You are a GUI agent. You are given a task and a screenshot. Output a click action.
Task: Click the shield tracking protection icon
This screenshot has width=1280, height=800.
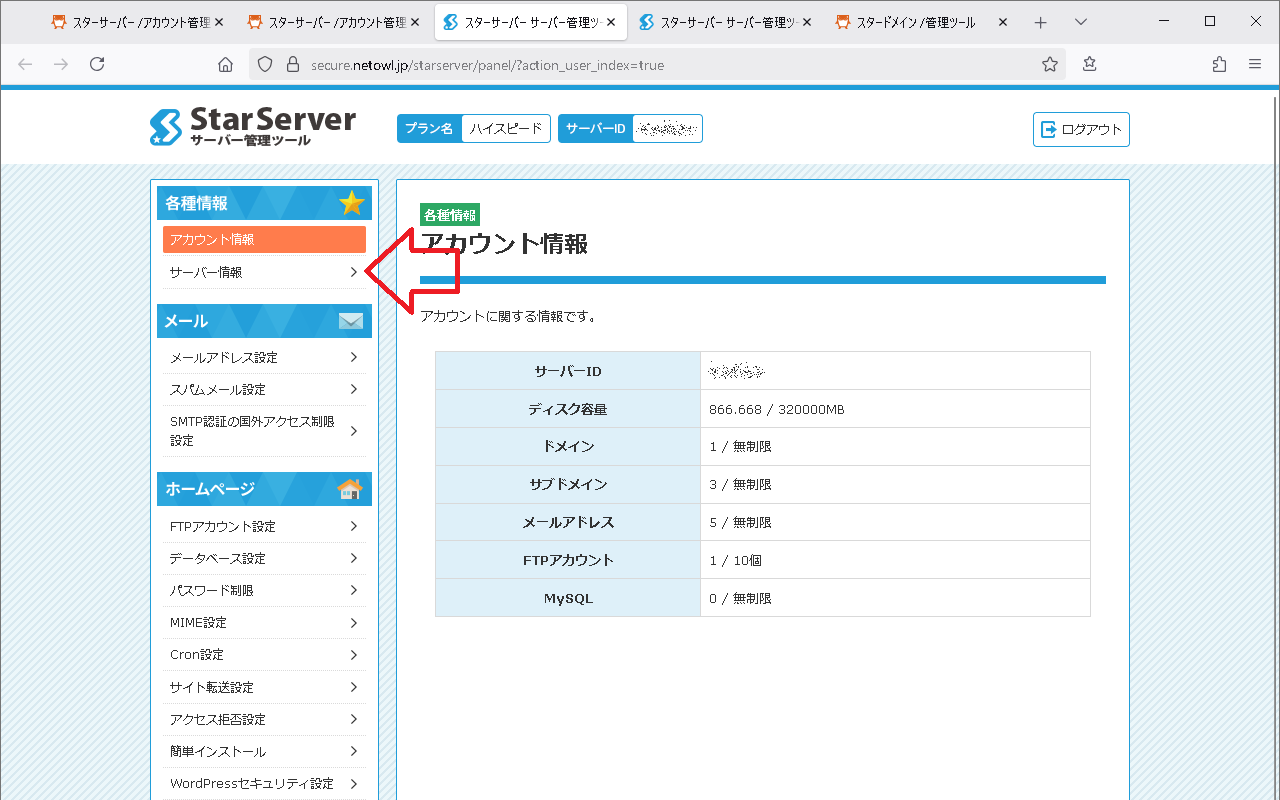click(x=265, y=64)
